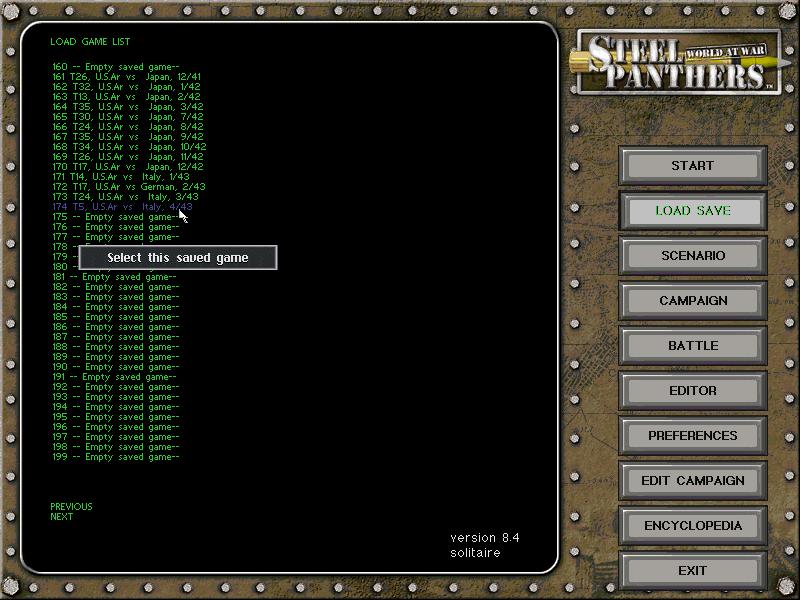Select empty save slot 192
This screenshot has height=600, width=800.
[x=116, y=387]
